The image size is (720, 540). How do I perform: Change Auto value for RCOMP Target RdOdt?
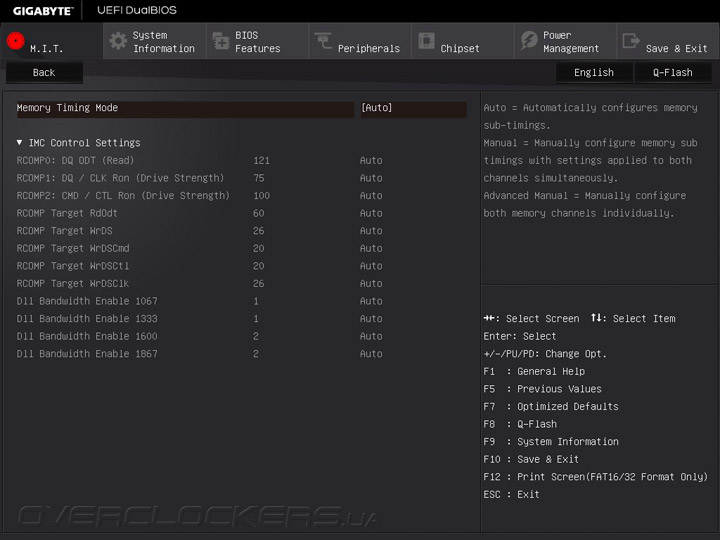(x=371, y=214)
